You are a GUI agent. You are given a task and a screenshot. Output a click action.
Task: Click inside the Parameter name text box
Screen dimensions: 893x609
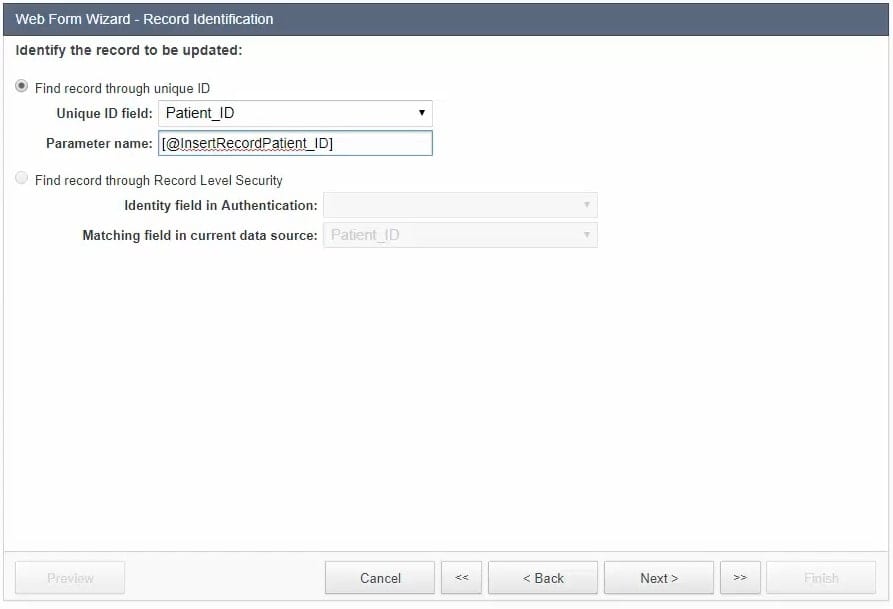pos(295,143)
